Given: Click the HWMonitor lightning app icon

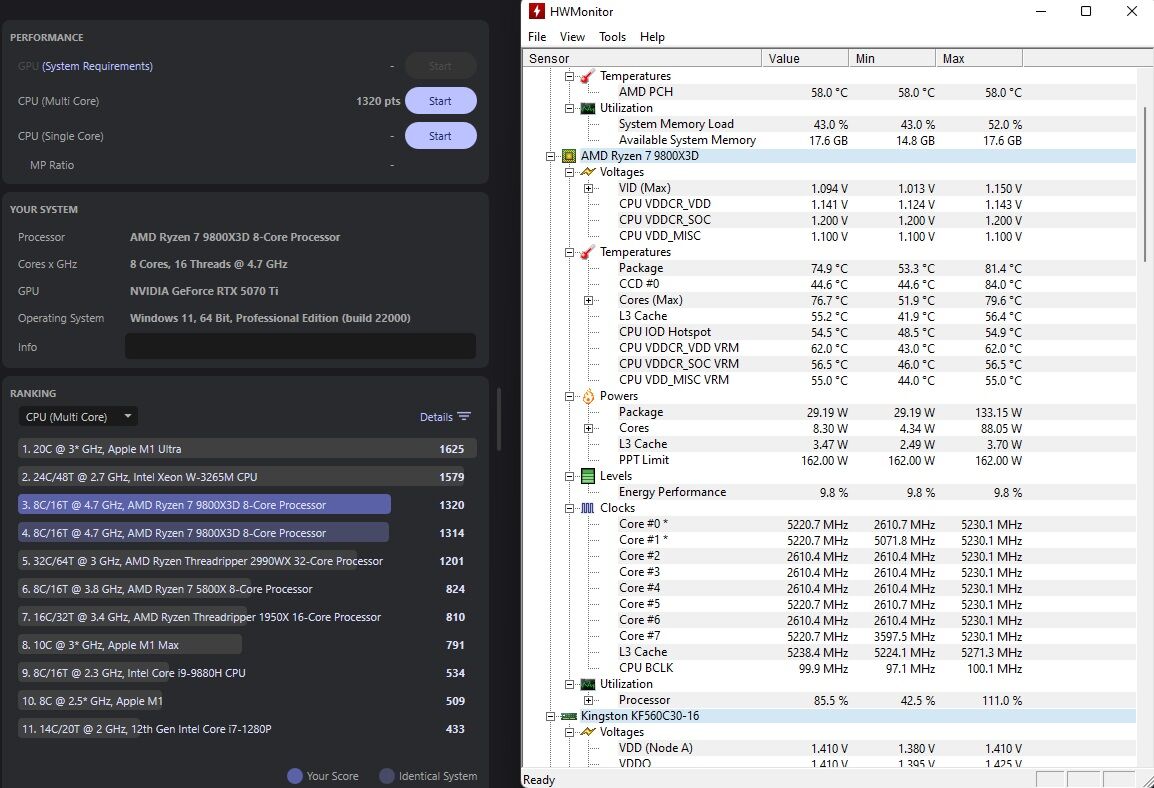Looking at the screenshot, I should pos(537,11).
